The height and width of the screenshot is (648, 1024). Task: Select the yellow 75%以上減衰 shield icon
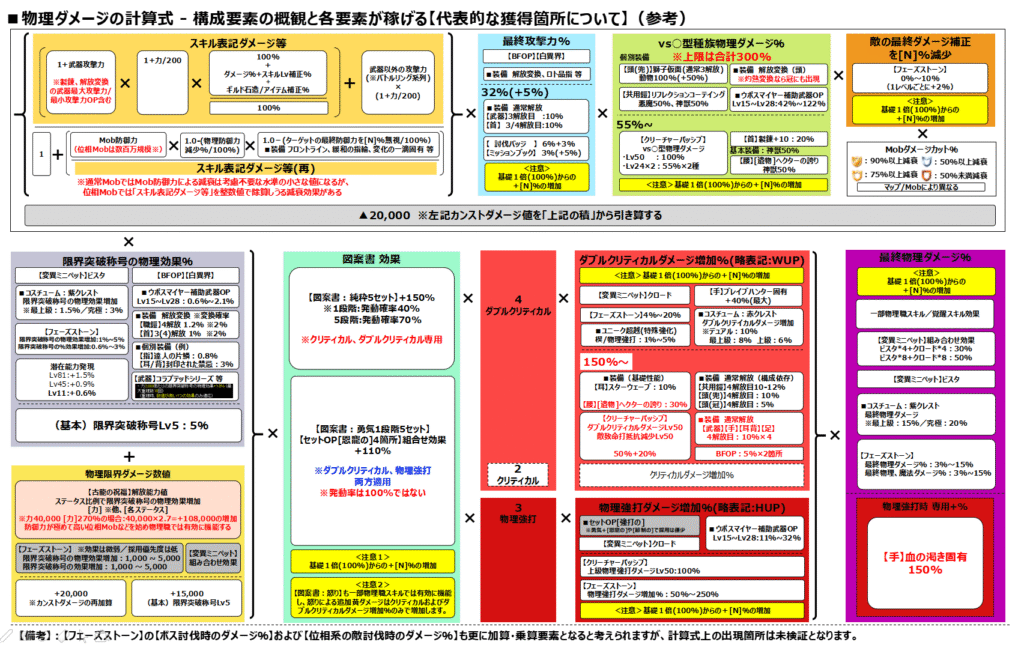[856, 176]
